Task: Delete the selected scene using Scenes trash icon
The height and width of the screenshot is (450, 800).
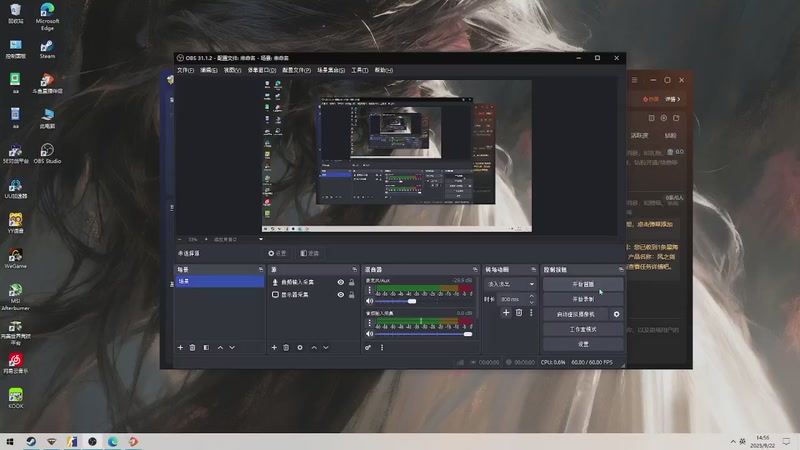Action: click(192, 347)
